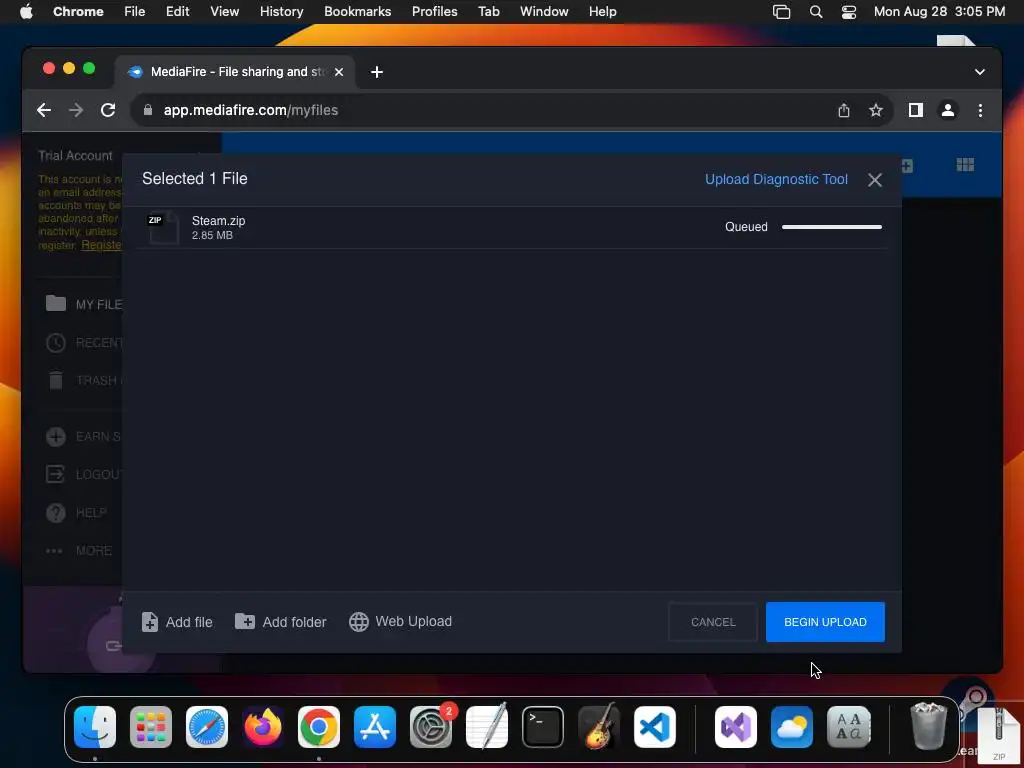Select the MediaFire tab

236,72
